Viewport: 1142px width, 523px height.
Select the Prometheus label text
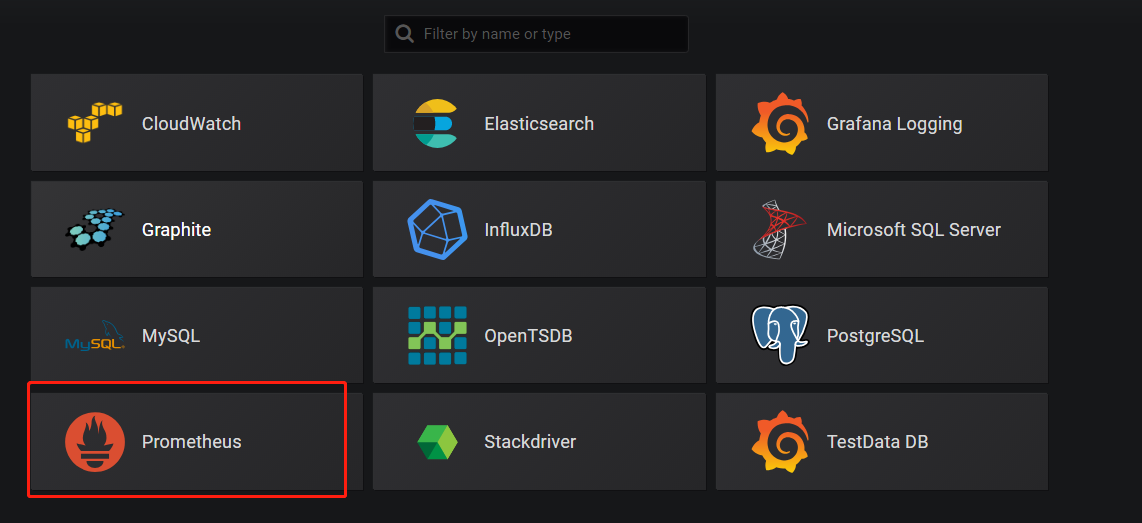pos(192,441)
